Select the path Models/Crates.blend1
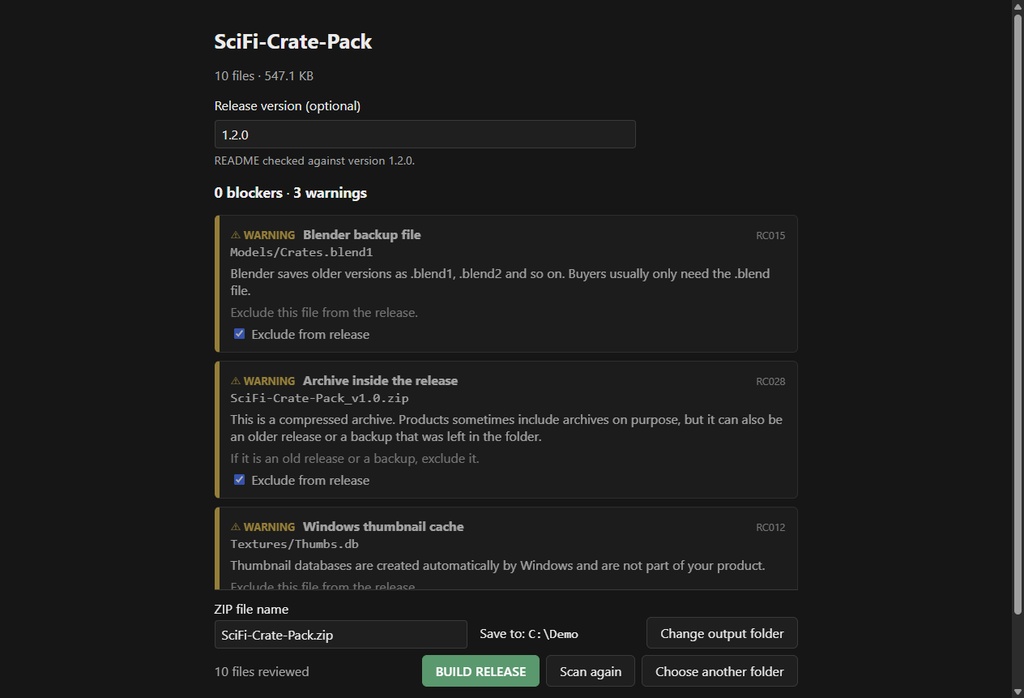Viewport: 1024px width, 698px height. [x=301, y=252]
